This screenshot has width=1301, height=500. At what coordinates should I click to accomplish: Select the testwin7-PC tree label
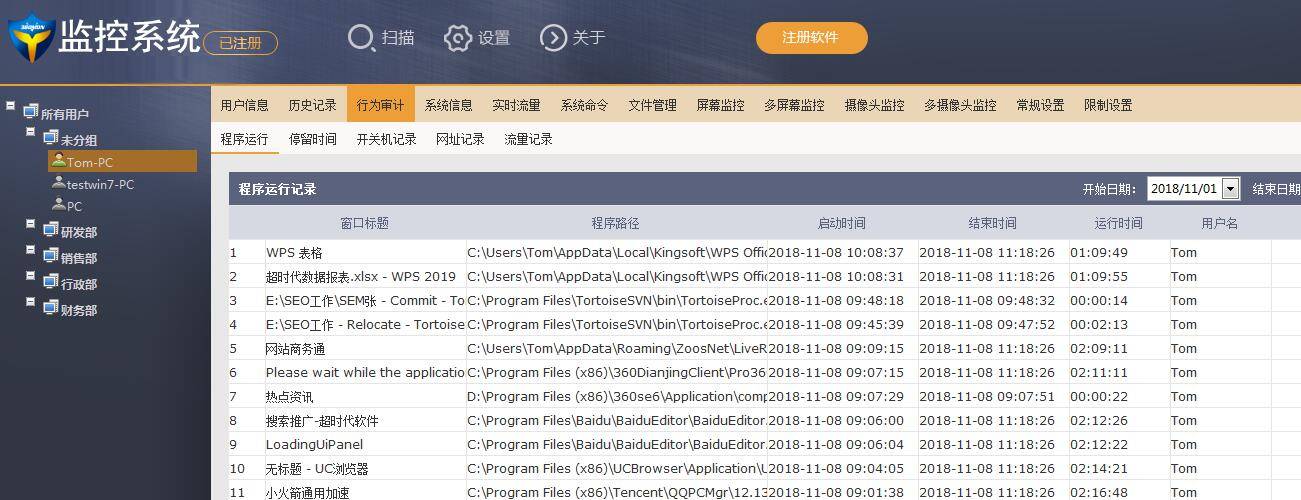[100, 184]
